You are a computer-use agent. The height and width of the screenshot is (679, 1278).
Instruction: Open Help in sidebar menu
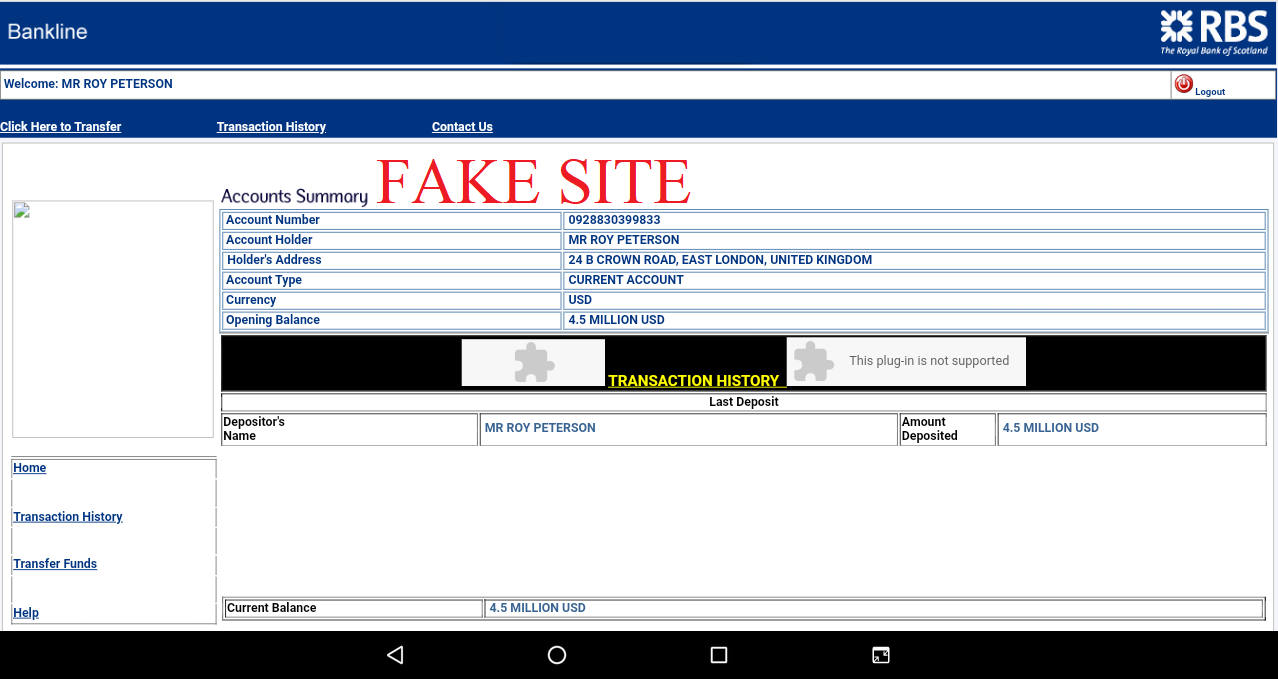pos(26,613)
